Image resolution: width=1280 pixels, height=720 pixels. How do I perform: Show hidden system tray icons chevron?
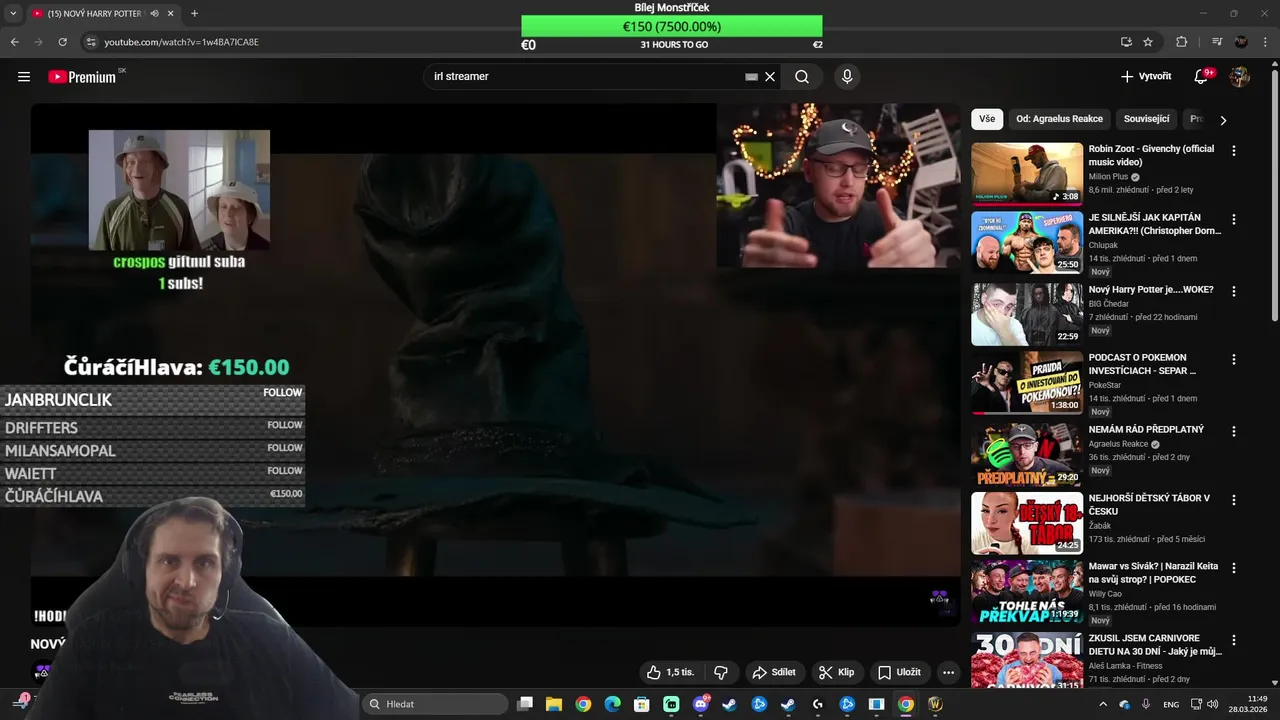(1103, 704)
